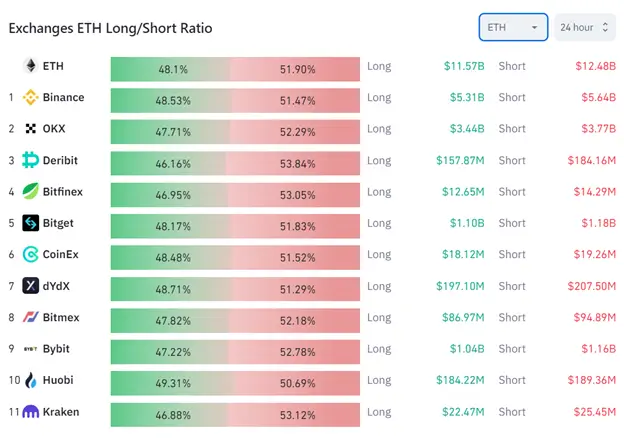The width and height of the screenshot is (624, 438).
Task: Click the Kraken exchange logo
Action: point(30,412)
